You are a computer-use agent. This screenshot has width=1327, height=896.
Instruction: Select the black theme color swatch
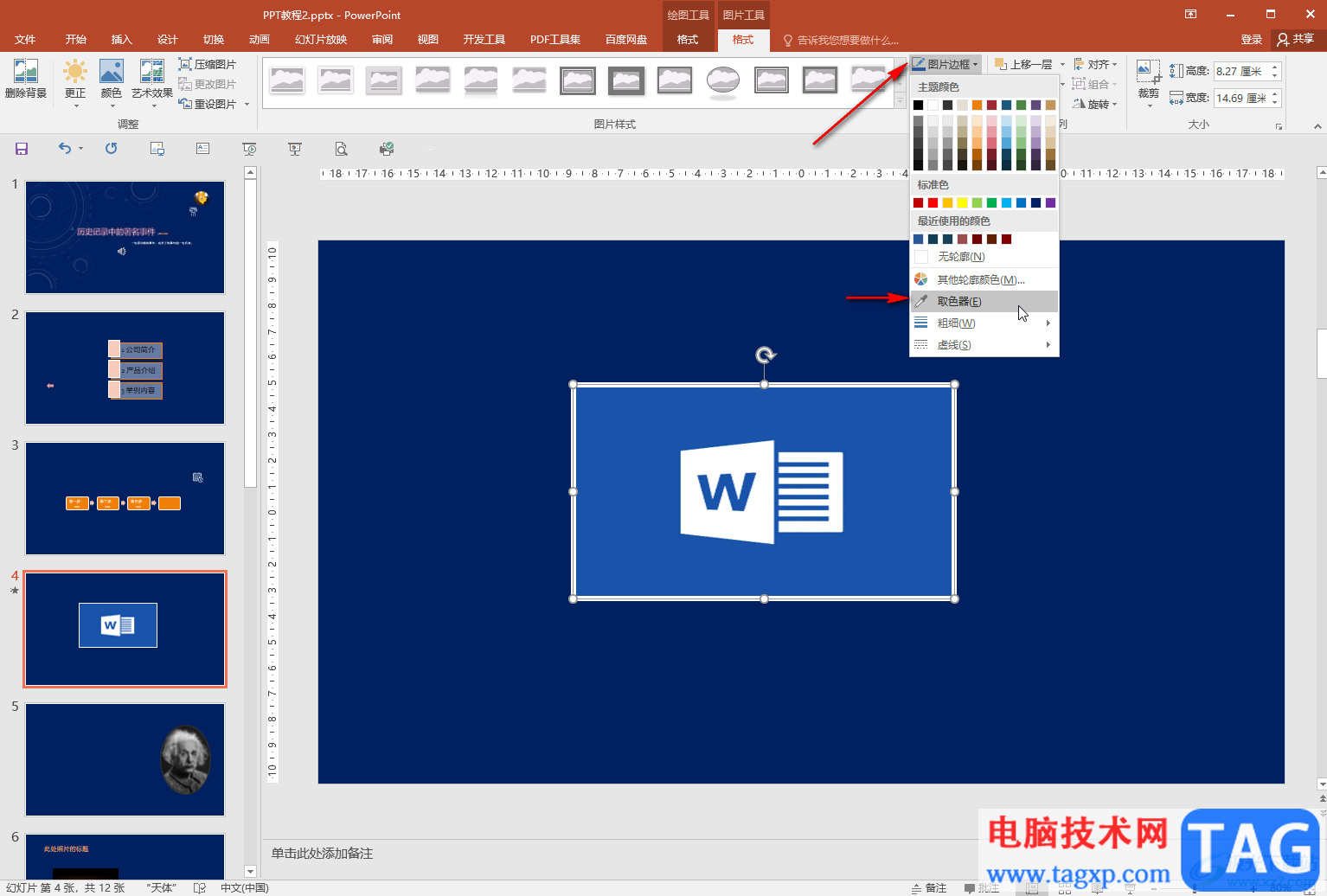click(x=918, y=105)
